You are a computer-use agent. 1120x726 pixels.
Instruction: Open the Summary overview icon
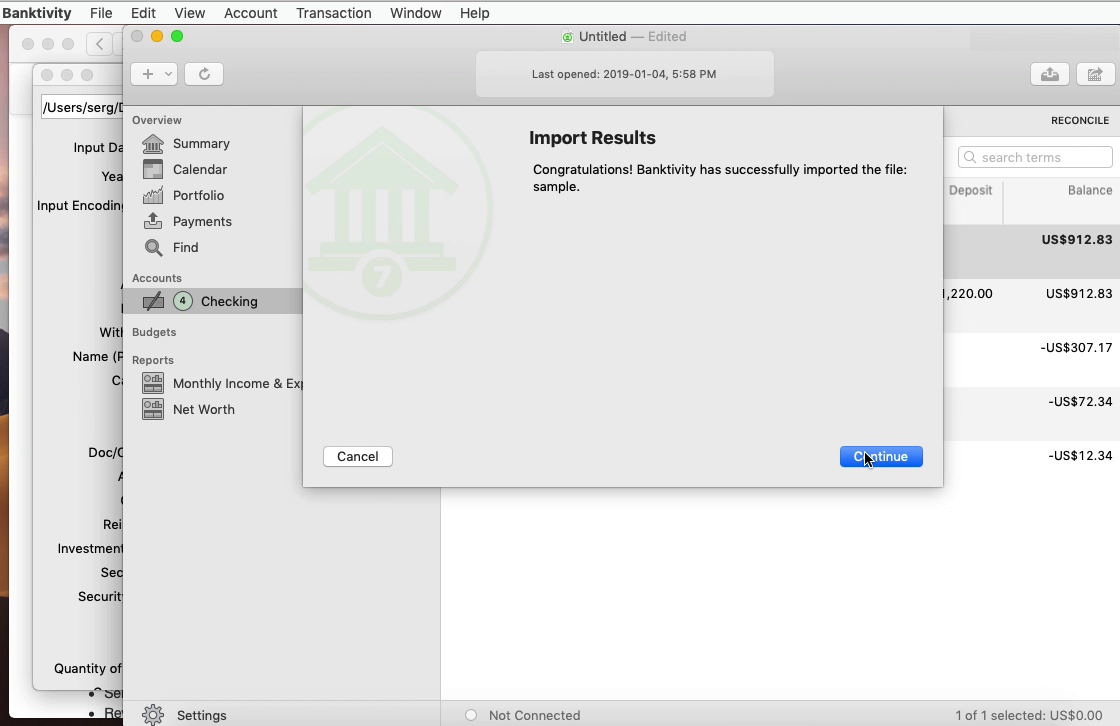[x=153, y=144]
